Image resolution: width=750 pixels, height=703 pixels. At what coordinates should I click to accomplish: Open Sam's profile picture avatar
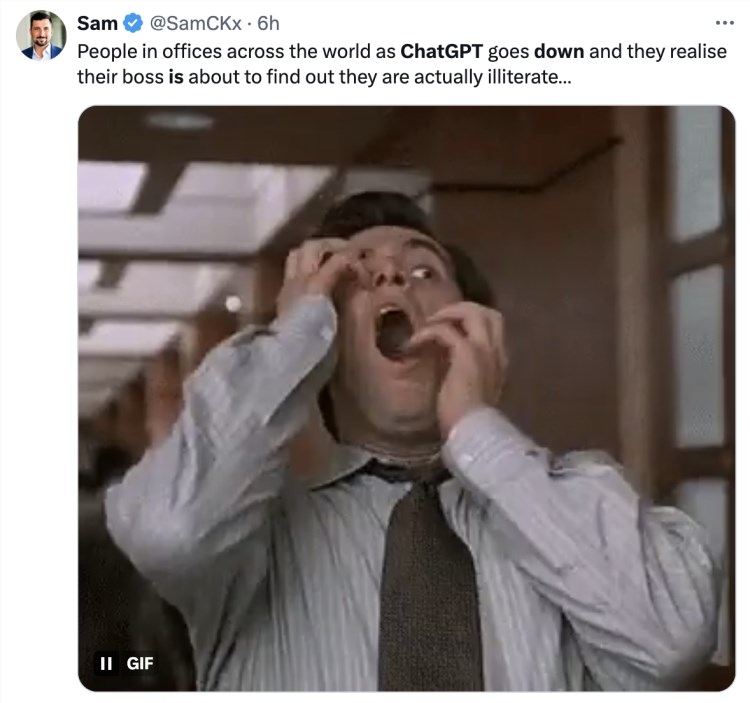pyautogui.click(x=40, y=35)
